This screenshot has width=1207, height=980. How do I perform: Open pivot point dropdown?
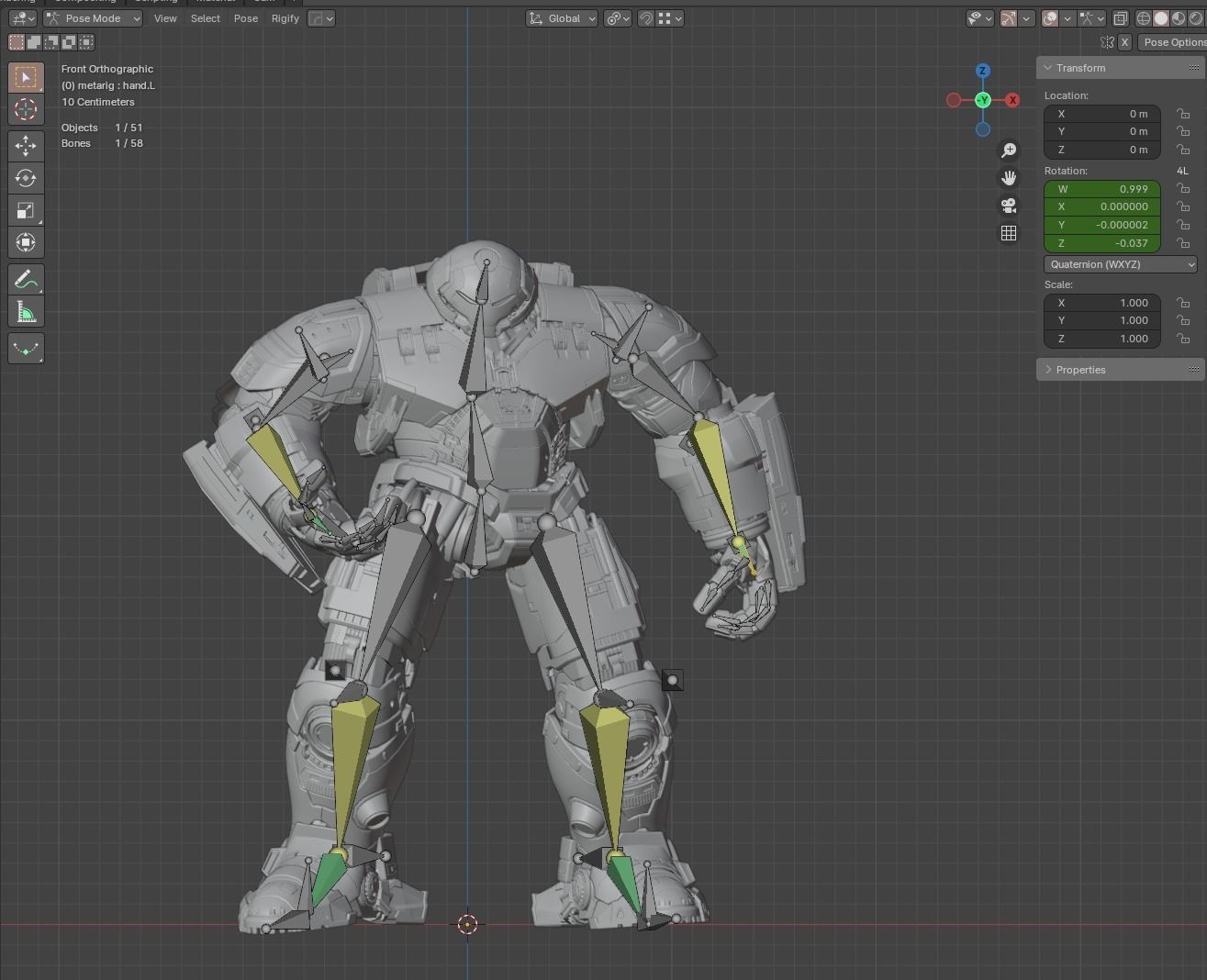618,18
